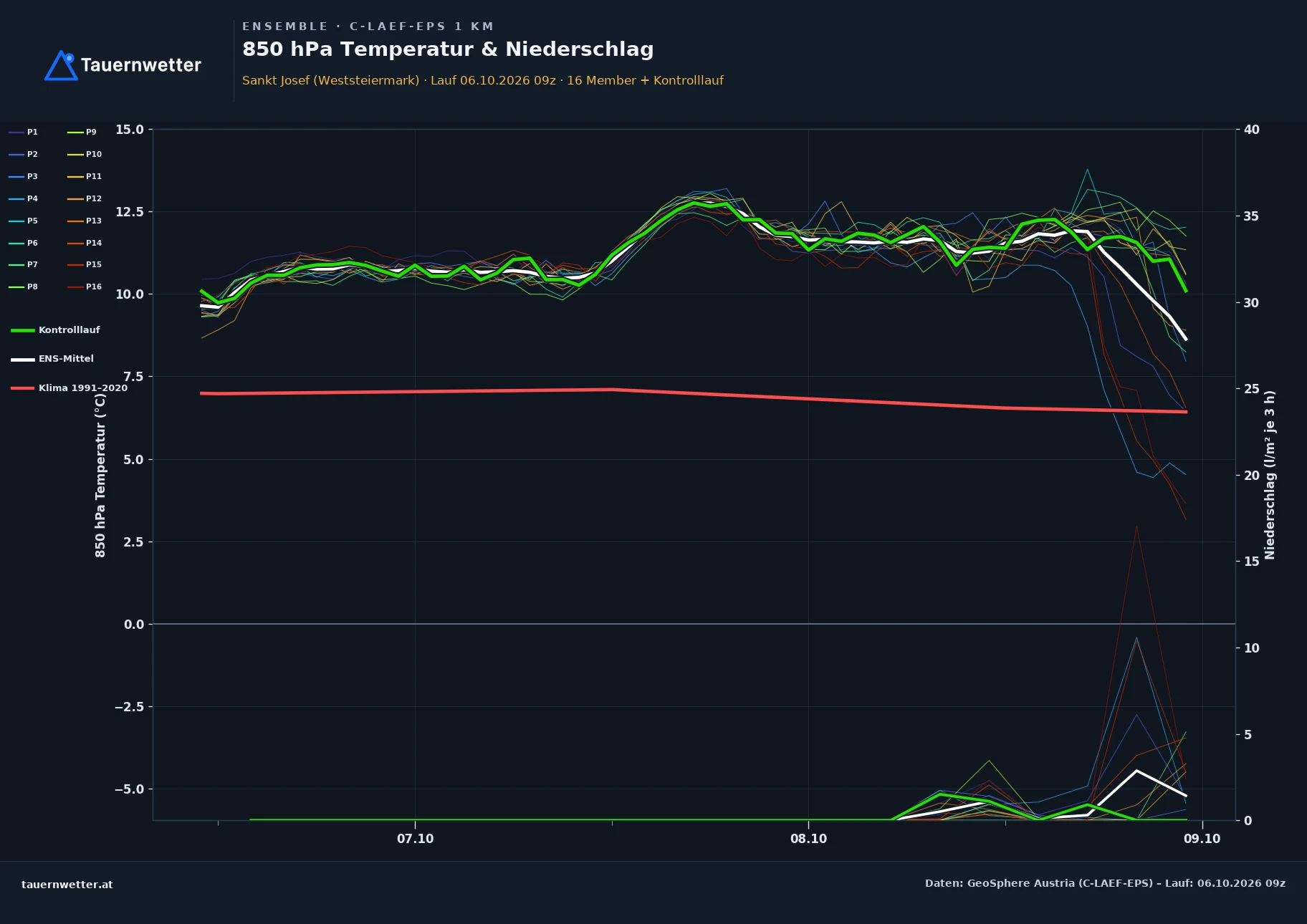Click the Niederschlag (l/m² je 3 h) axis title

1270,475
